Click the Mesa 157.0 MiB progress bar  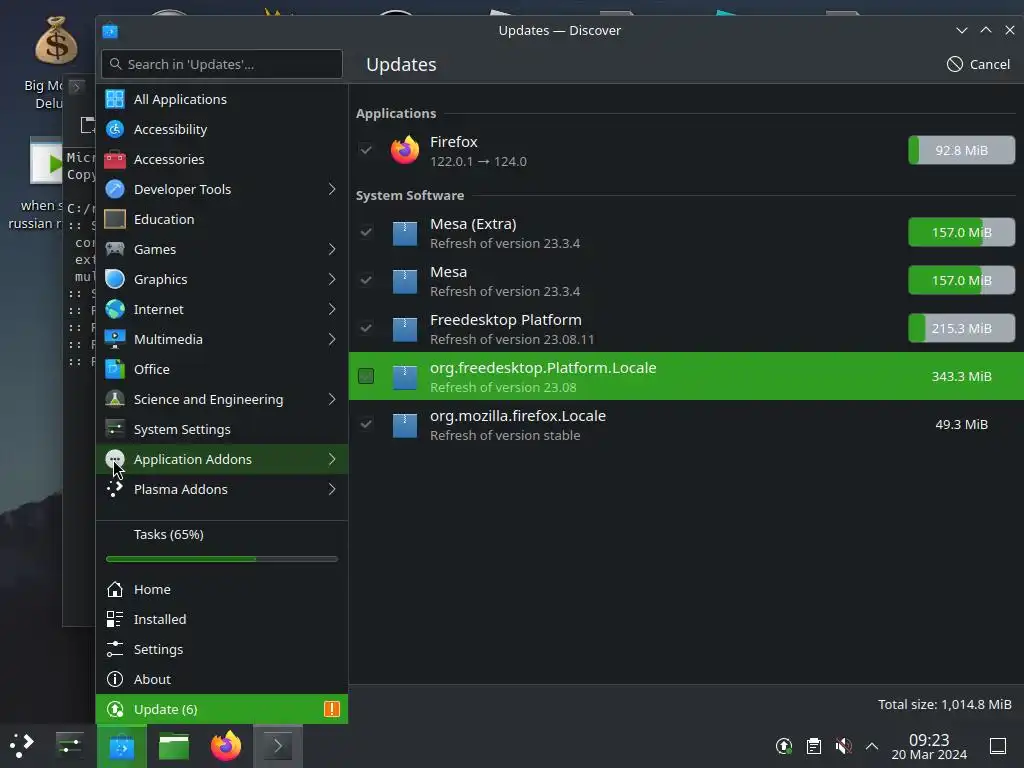[x=961, y=280]
